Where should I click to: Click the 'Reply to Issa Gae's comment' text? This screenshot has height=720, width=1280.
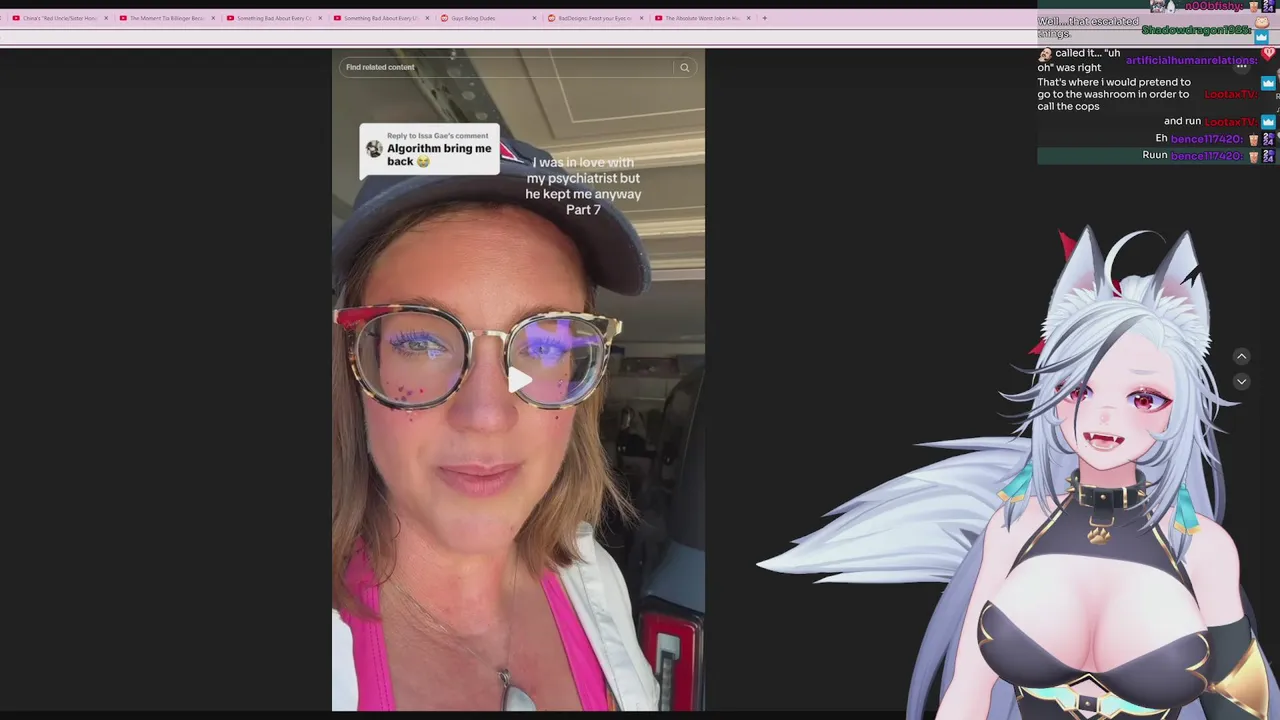tap(438, 135)
